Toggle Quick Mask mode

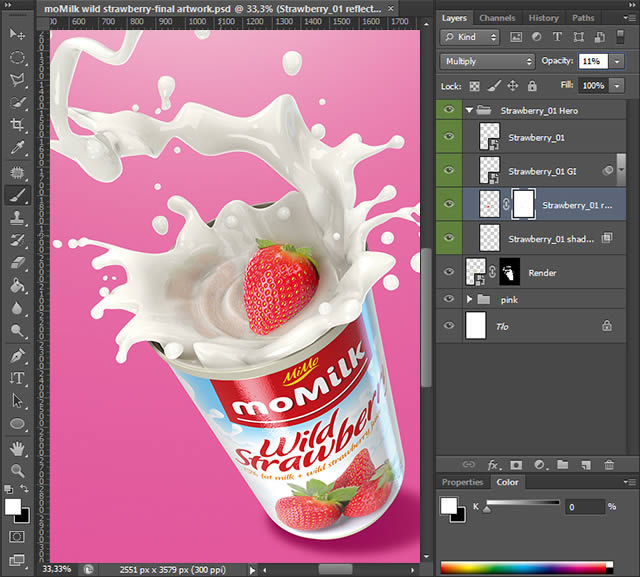click(x=17, y=537)
